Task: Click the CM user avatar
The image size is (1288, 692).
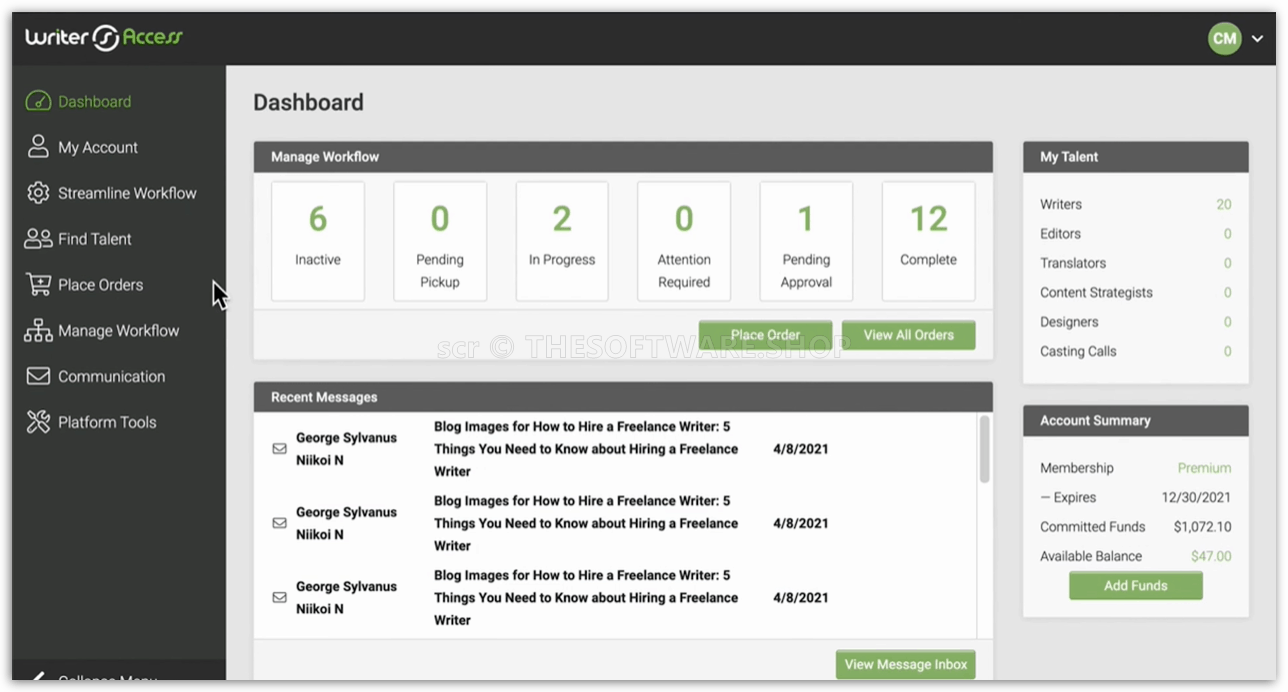Action: (x=1224, y=38)
